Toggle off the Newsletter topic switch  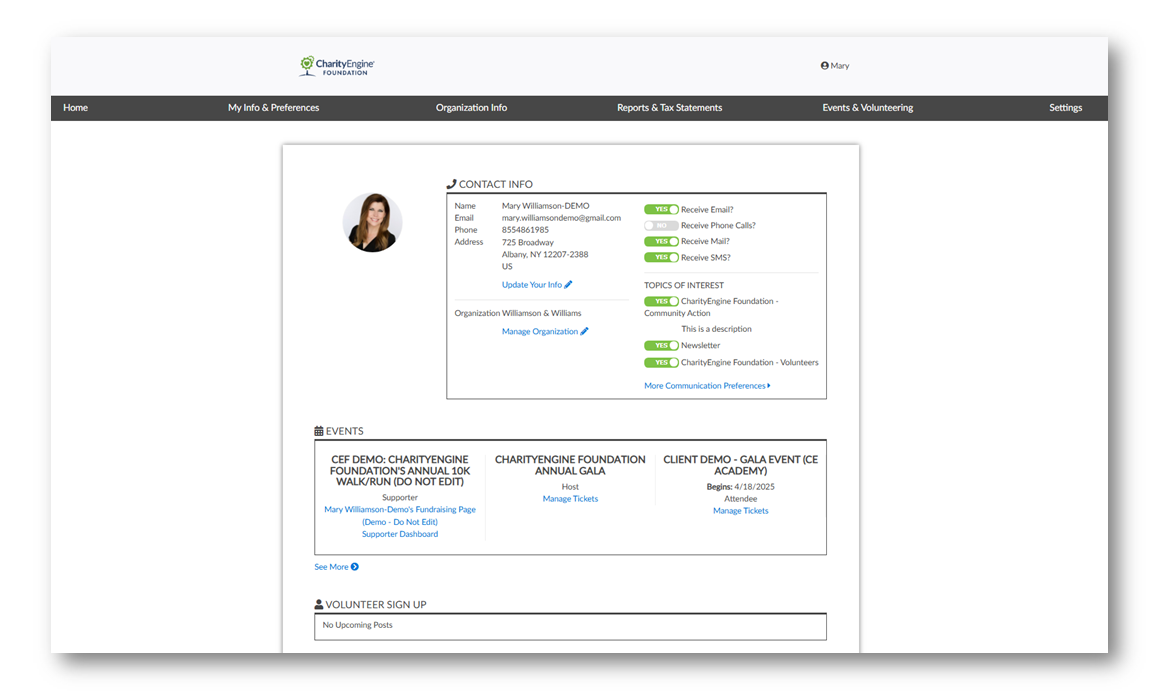(x=661, y=346)
